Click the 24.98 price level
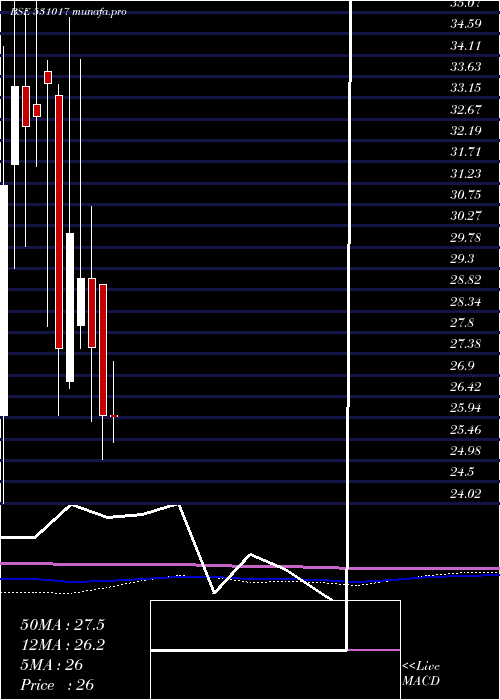 pyautogui.click(x=466, y=450)
